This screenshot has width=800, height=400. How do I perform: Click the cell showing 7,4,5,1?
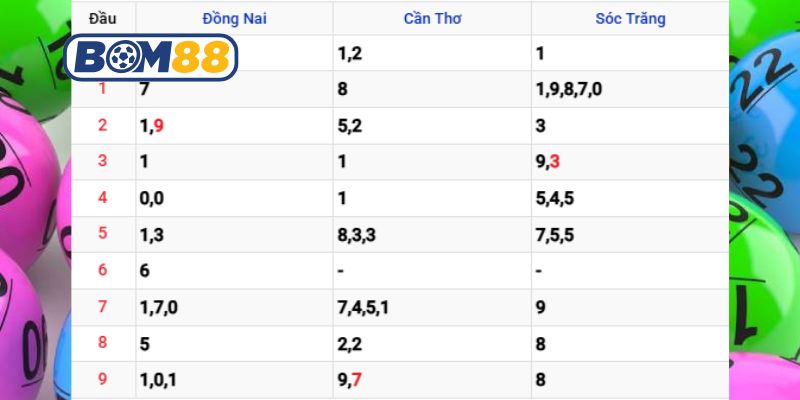(x=364, y=308)
